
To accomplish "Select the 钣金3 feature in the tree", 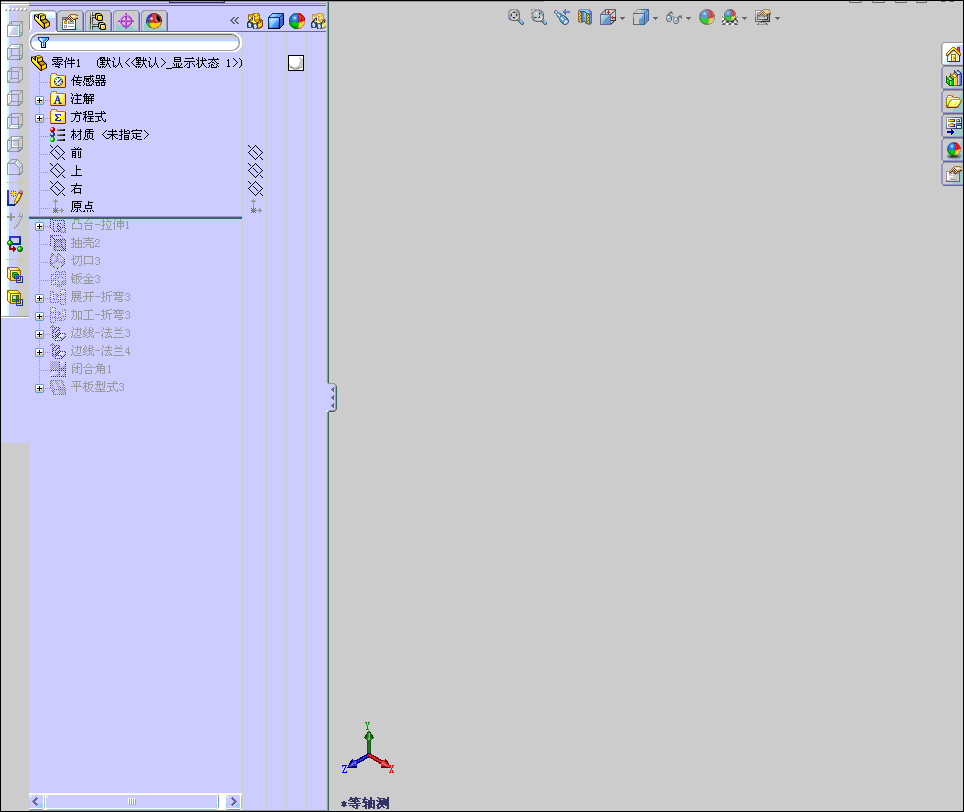I will click(85, 278).
